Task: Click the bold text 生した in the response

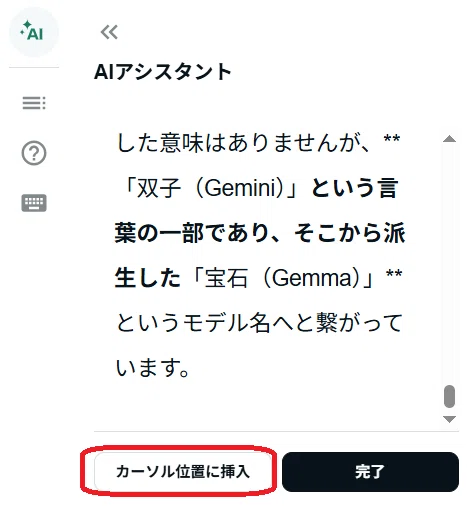Action: (x=148, y=278)
